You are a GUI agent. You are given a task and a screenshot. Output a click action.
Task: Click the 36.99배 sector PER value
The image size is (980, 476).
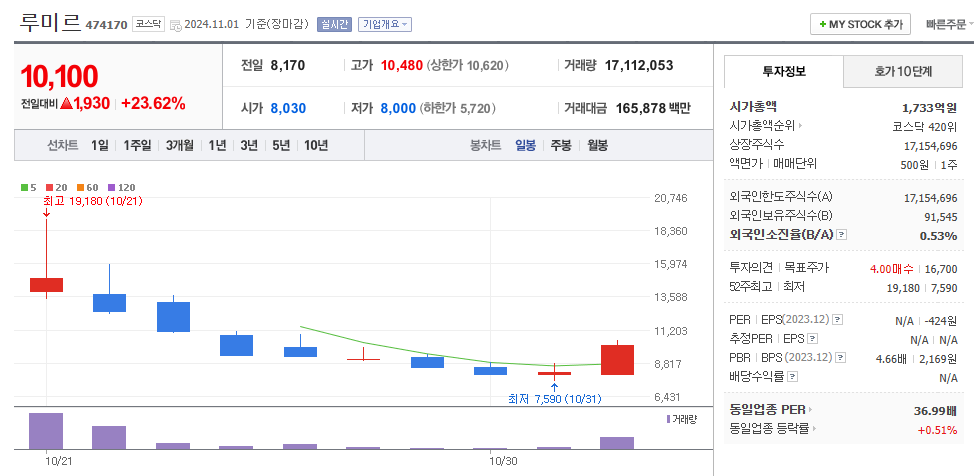click(935, 410)
